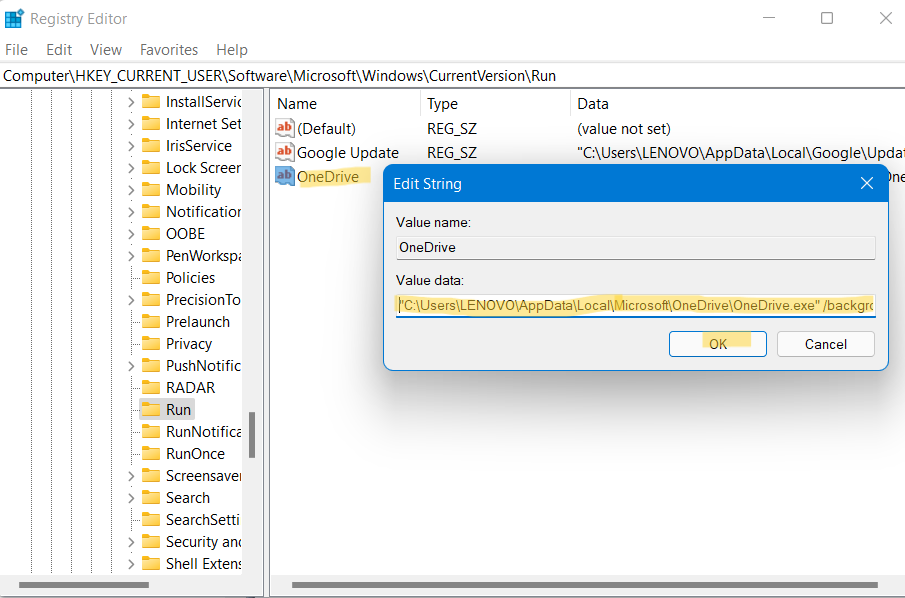Expand the Notifications tree node
Image resolution: width=905 pixels, height=598 pixels.
pos(131,212)
